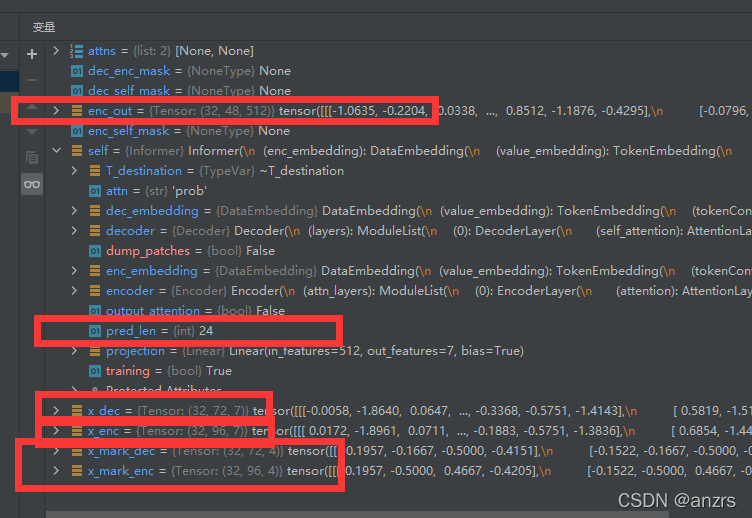752x518 pixels.
Task: Select the attn = 'prob' row
Action: [x=399, y=191]
